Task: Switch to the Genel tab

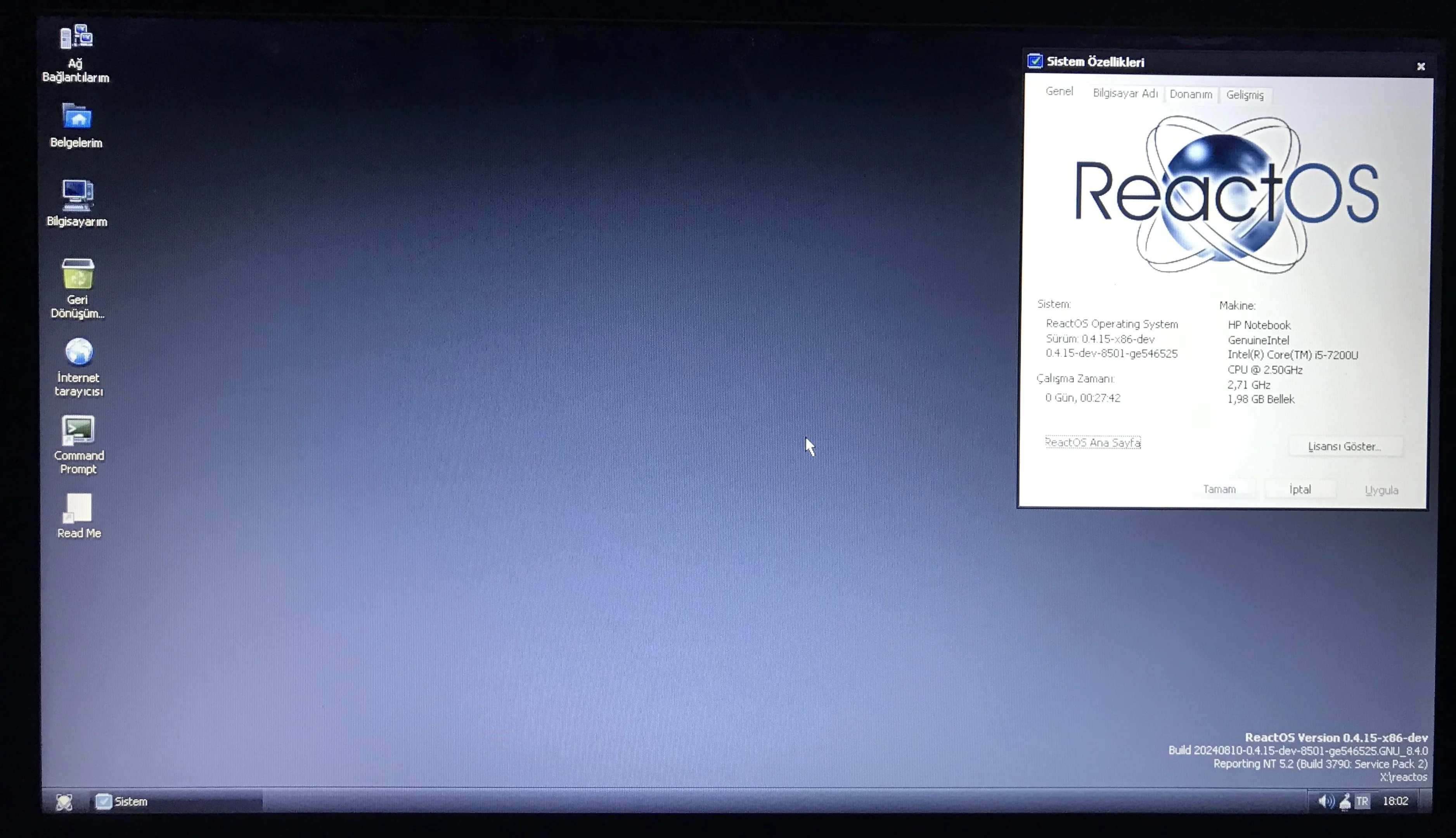Action: 1059,92
